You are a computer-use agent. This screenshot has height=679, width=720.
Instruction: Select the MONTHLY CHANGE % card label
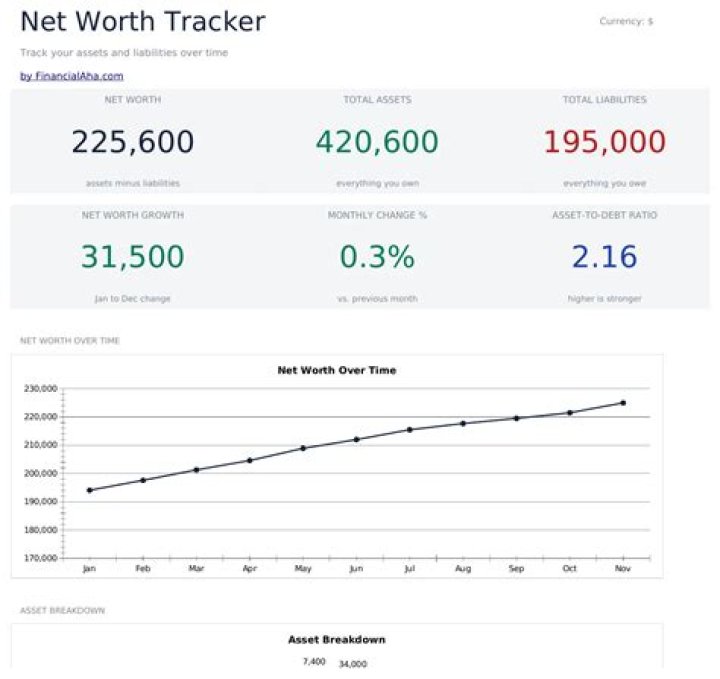tap(377, 215)
